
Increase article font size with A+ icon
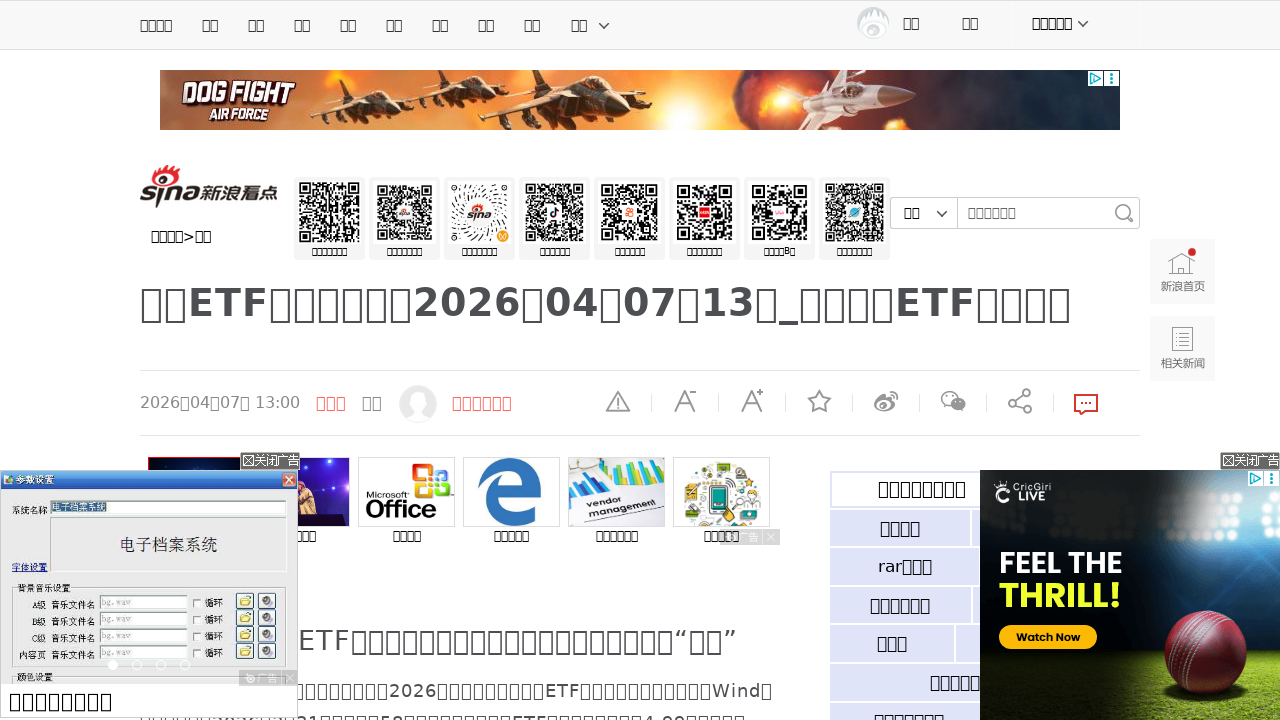[752, 401]
